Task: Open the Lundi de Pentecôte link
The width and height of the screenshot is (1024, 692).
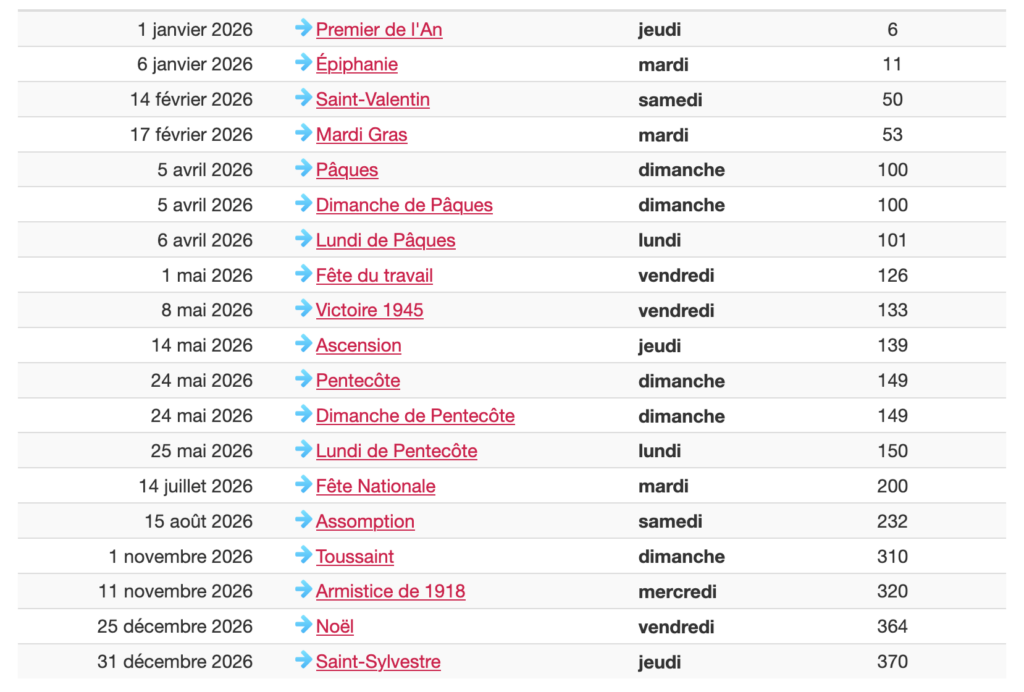Action: 396,451
